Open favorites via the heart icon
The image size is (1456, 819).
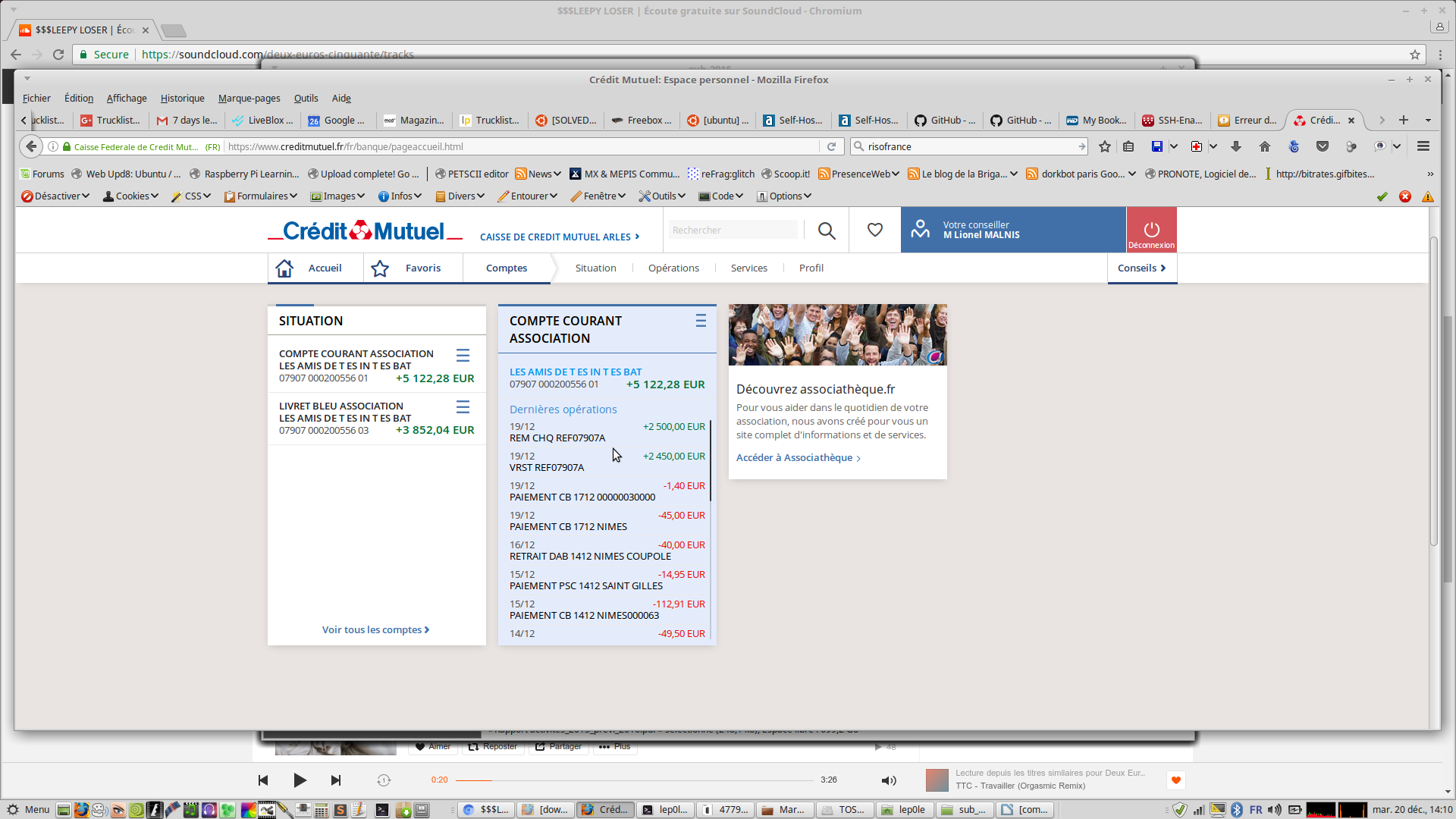point(875,230)
